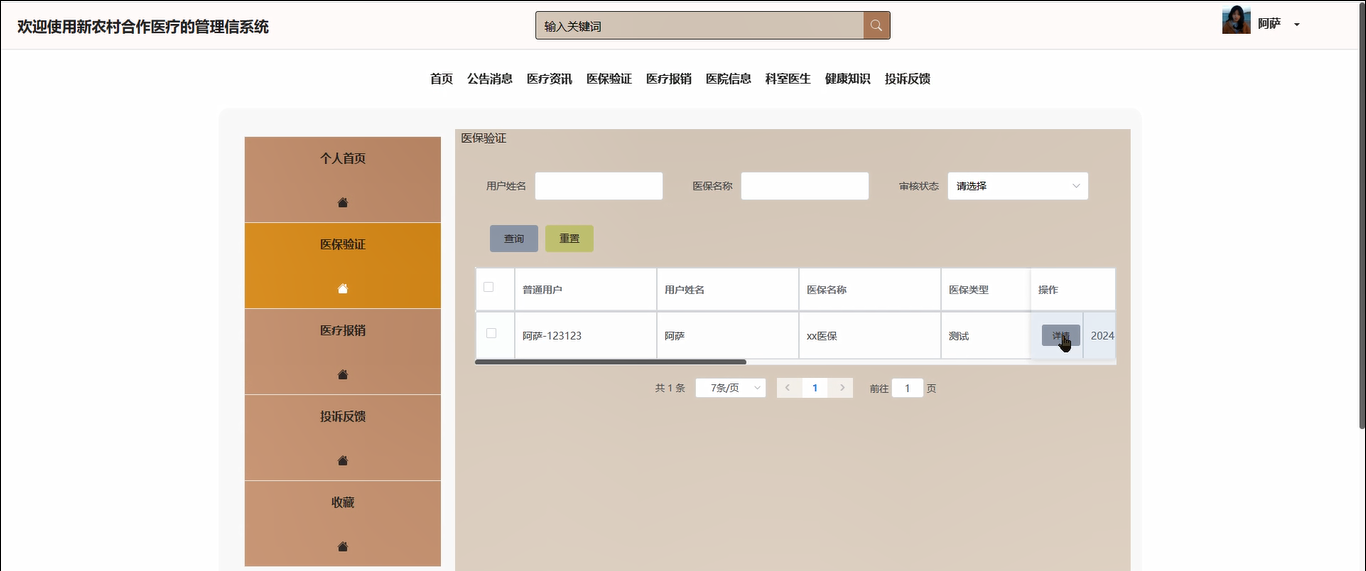
Task: Click the 普通用户 column header
Action: click(586, 290)
